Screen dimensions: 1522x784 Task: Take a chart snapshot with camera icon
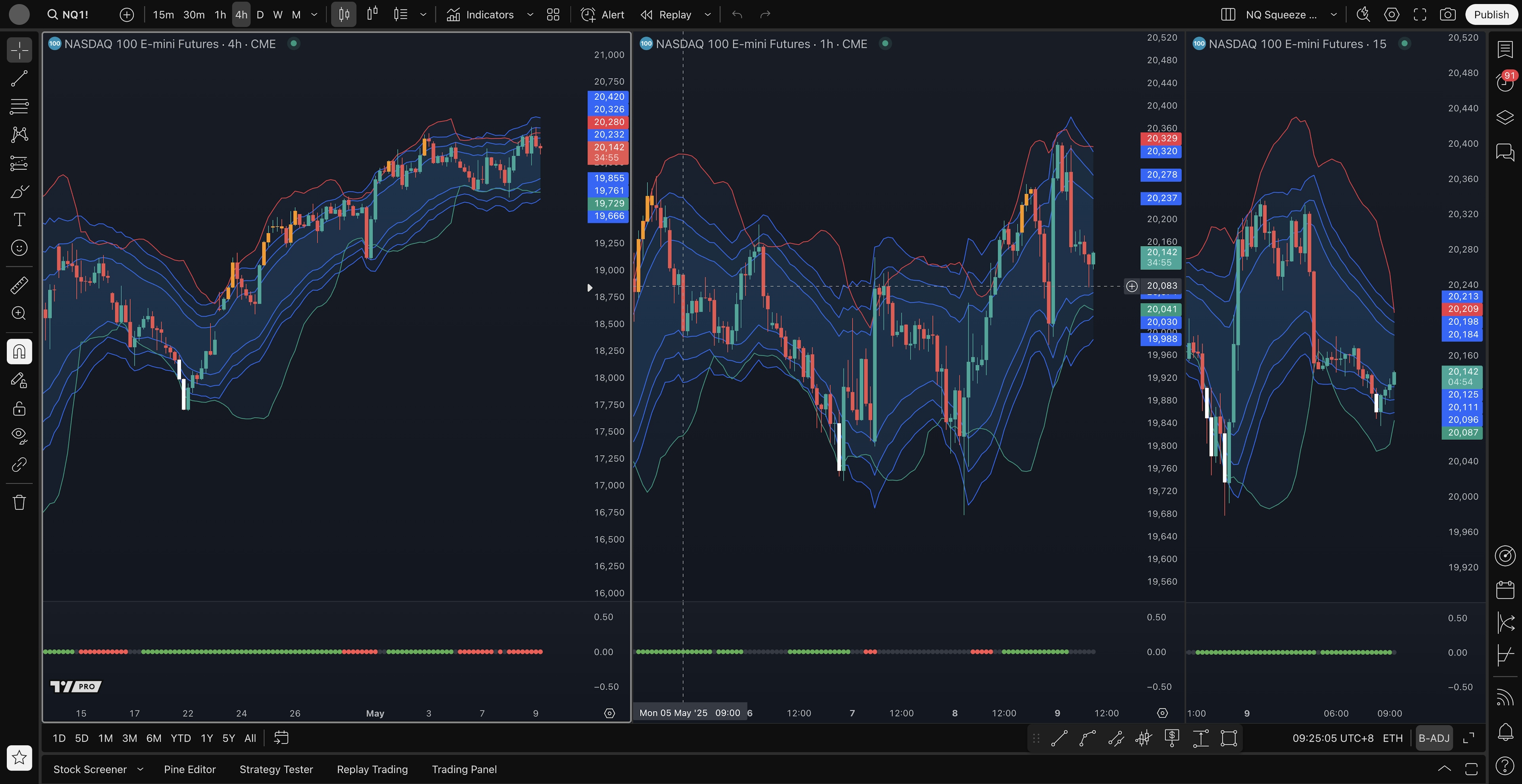(x=1447, y=15)
